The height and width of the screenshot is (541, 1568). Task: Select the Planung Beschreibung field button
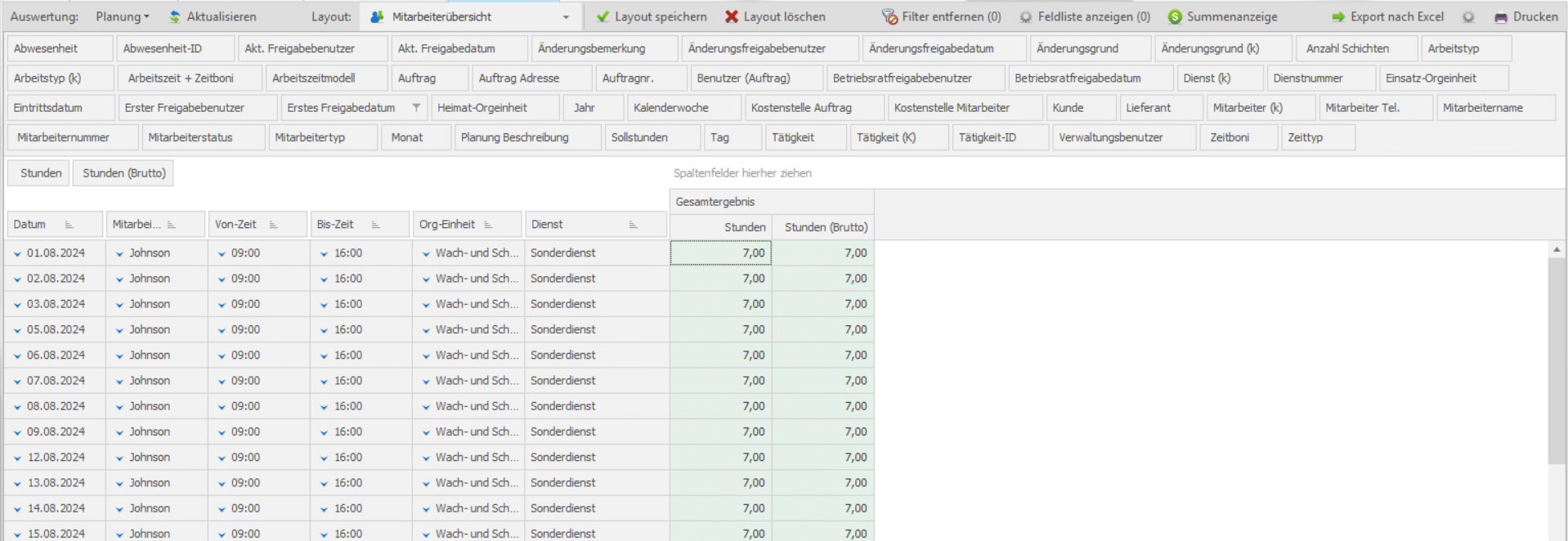coord(527,137)
